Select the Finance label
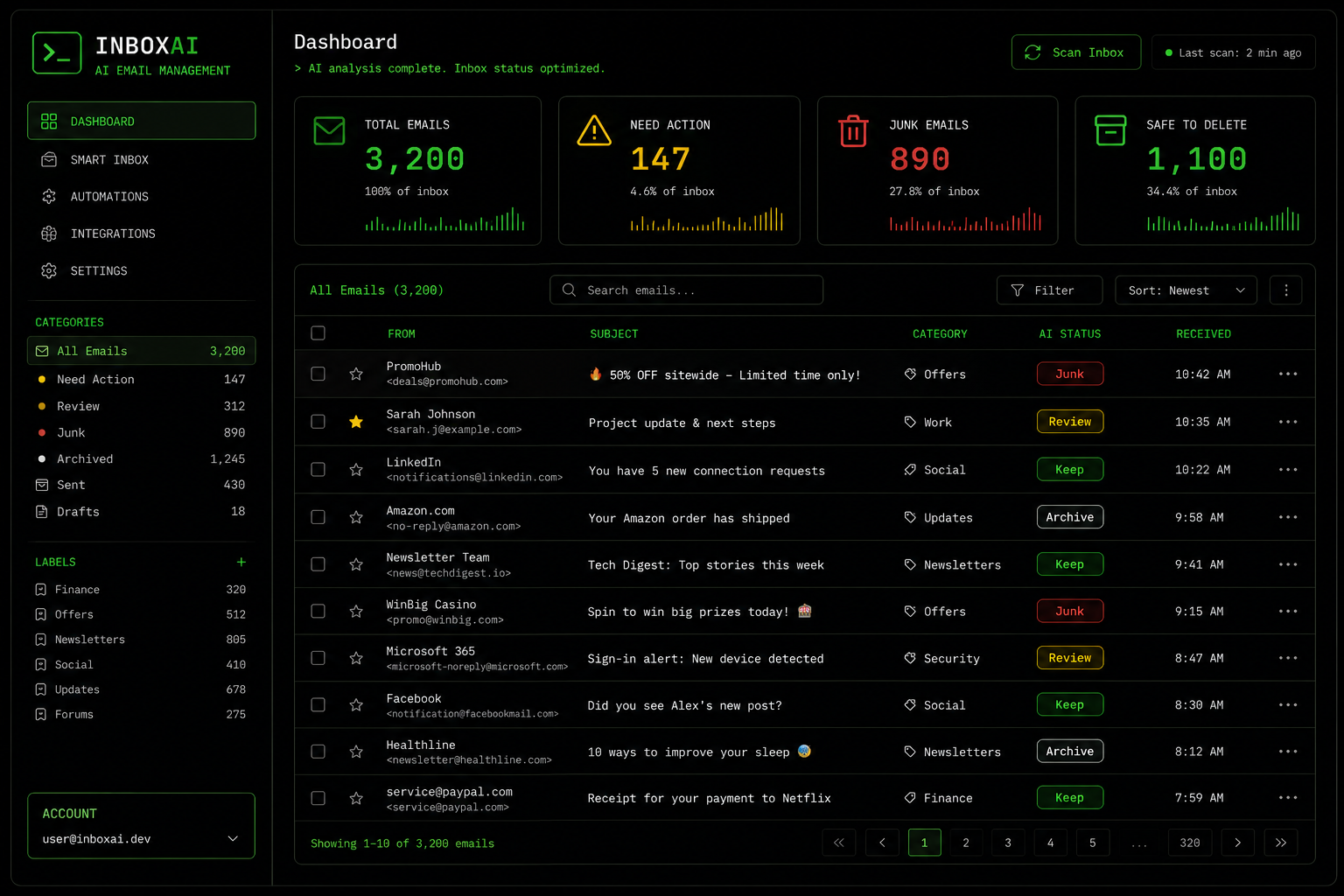Screen dimensions: 1344x896 [x=141, y=590]
